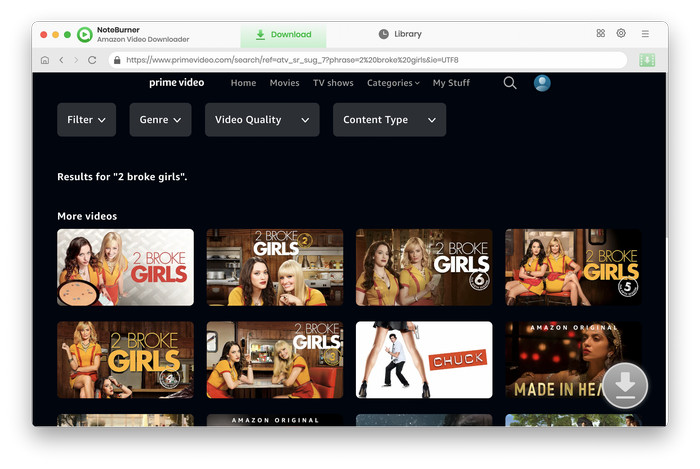Image resolution: width=700 pixels, height=469 pixels.
Task: Click the window's vertical scrollbar
Action: tap(667, 156)
